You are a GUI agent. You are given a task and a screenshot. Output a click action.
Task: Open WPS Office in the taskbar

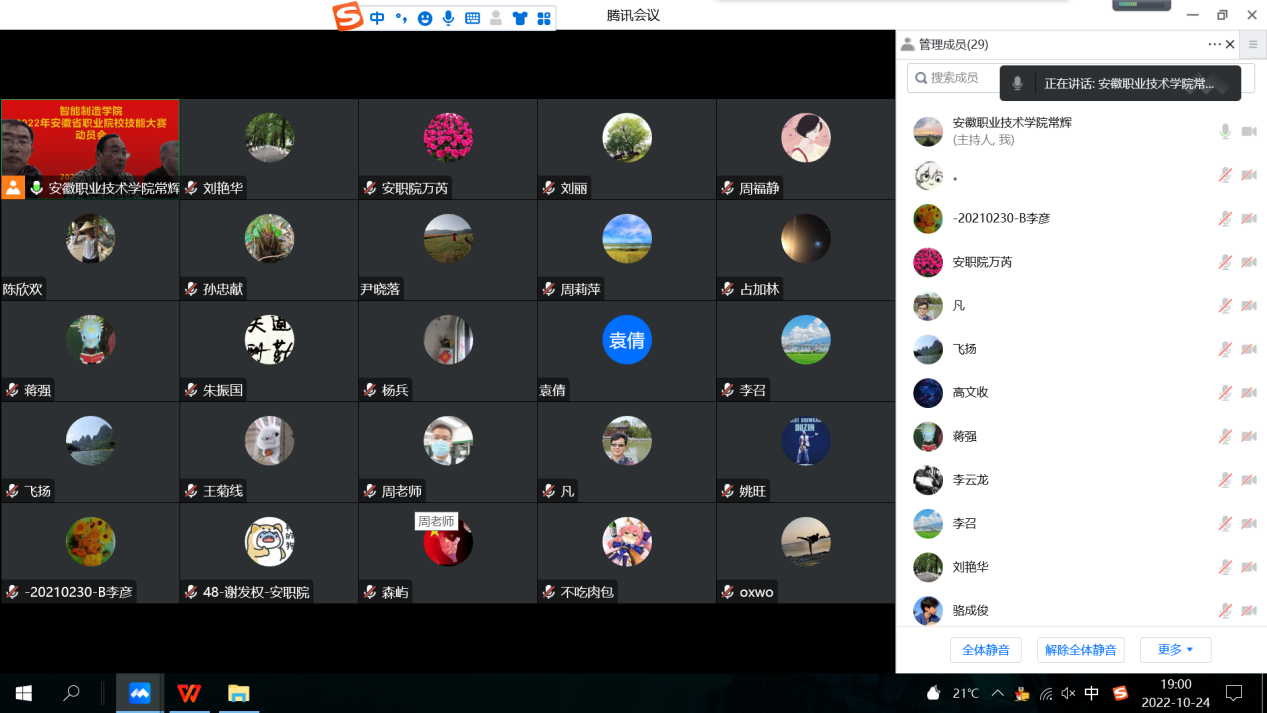pos(189,693)
